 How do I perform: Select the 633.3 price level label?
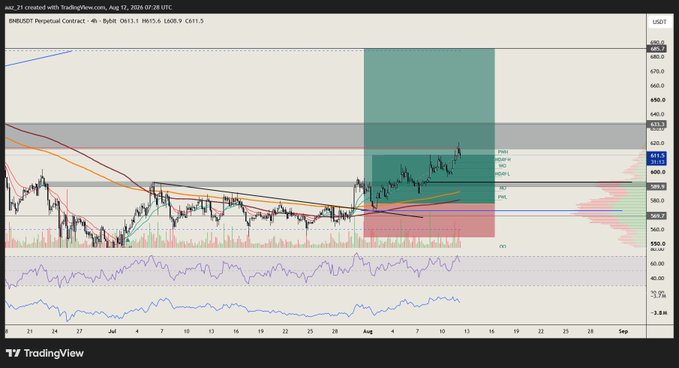658,124
